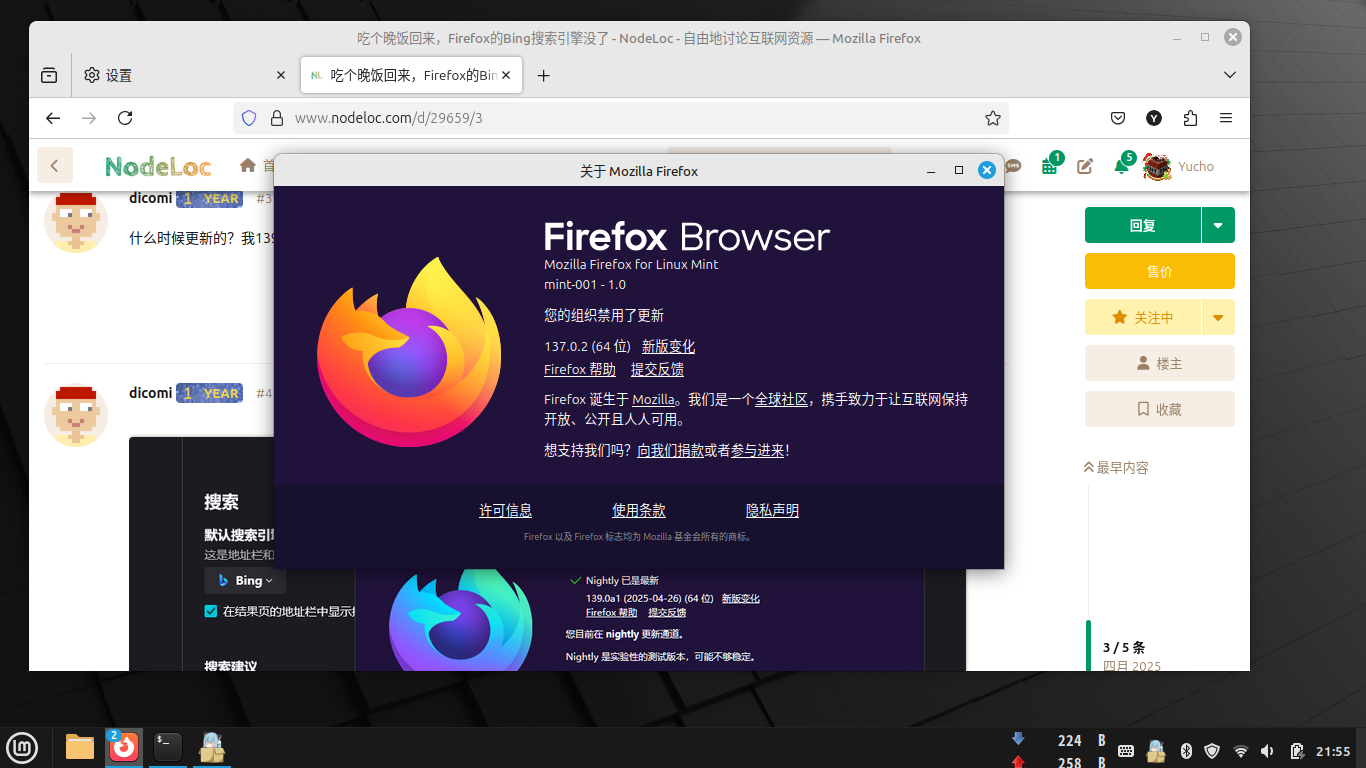Open the Extensions puzzle-piece menu
The height and width of the screenshot is (768, 1366).
tap(1190, 118)
